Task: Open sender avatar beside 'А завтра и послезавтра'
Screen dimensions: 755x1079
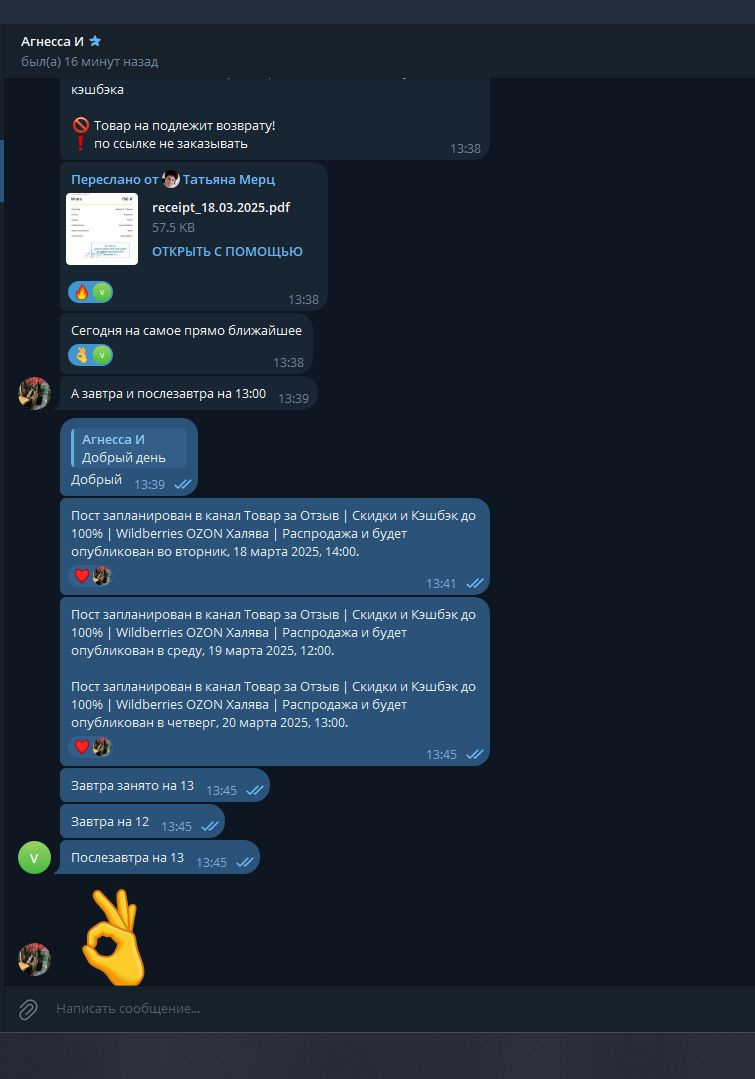Action: (34, 394)
